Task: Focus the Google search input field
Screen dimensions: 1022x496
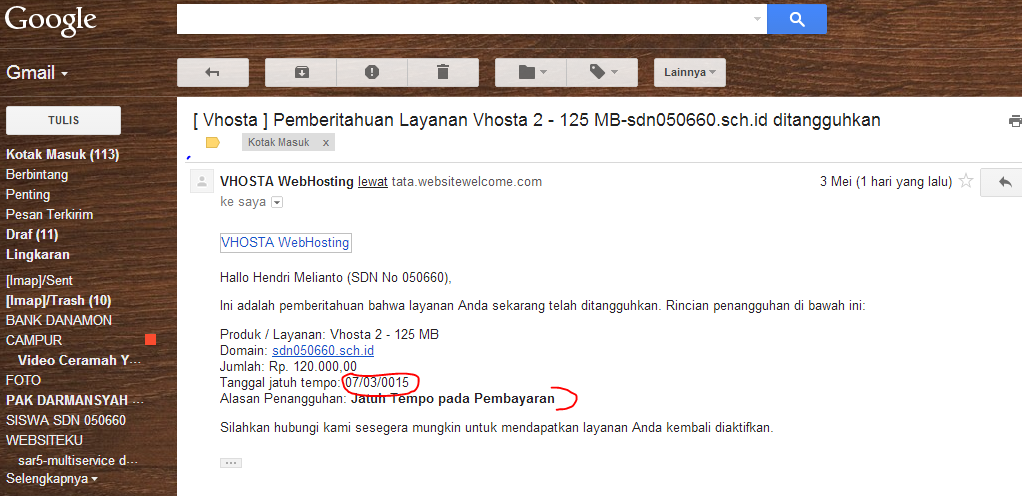Action: pos(464,19)
